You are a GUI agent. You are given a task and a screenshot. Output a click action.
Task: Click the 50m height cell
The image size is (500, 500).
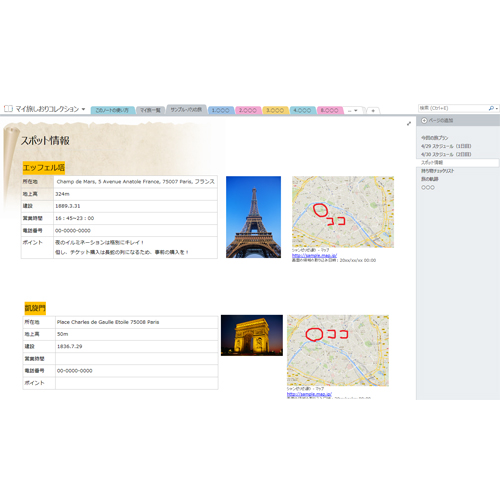(x=137, y=334)
